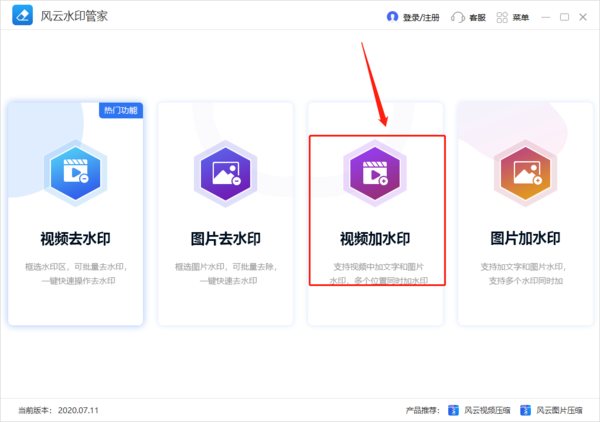
Task: Click the 视频去水印 hexagon icon
Action: click(x=75, y=173)
